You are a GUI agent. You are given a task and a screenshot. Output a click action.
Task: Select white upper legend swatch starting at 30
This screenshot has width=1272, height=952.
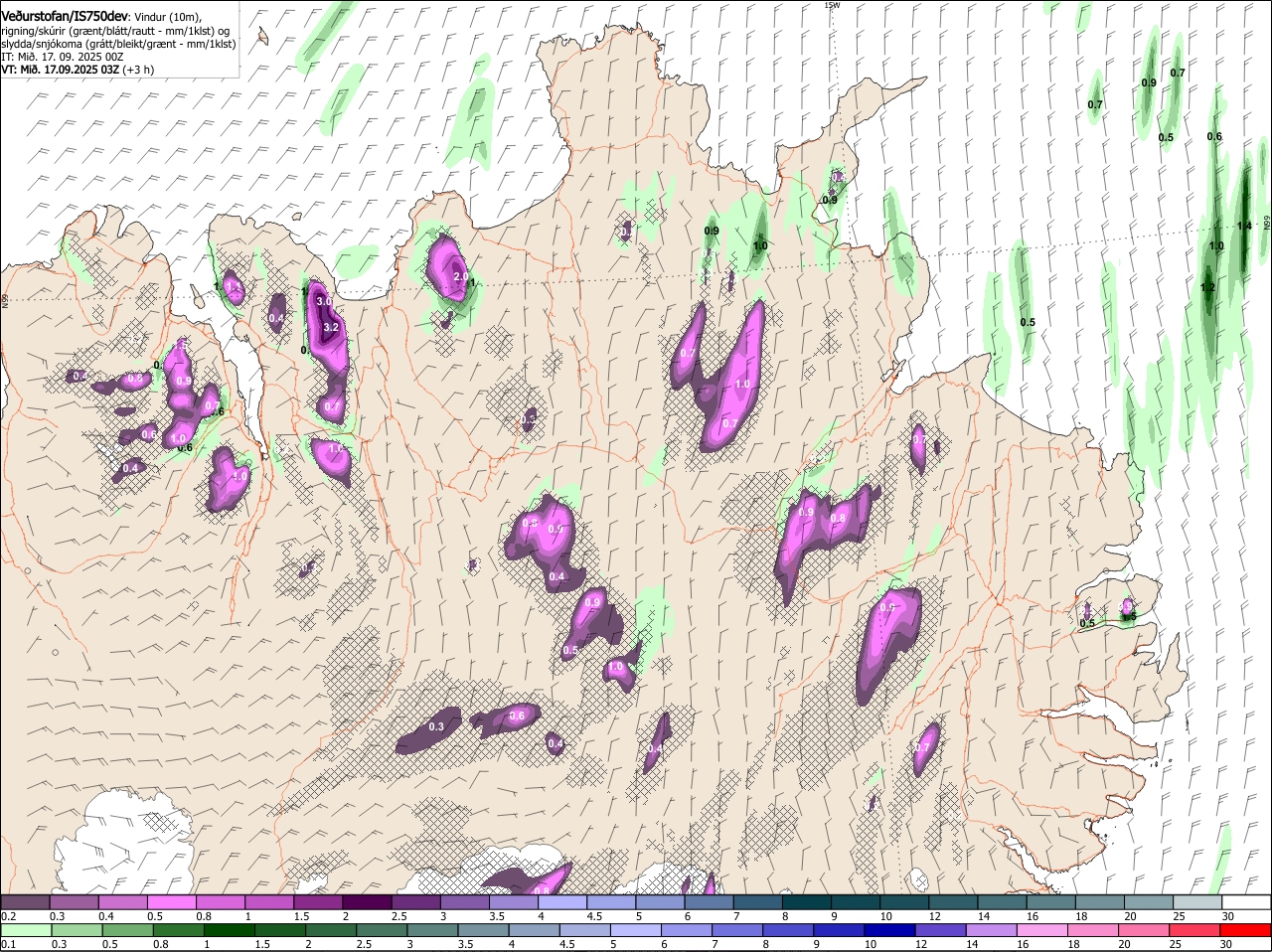[x=1247, y=902]
